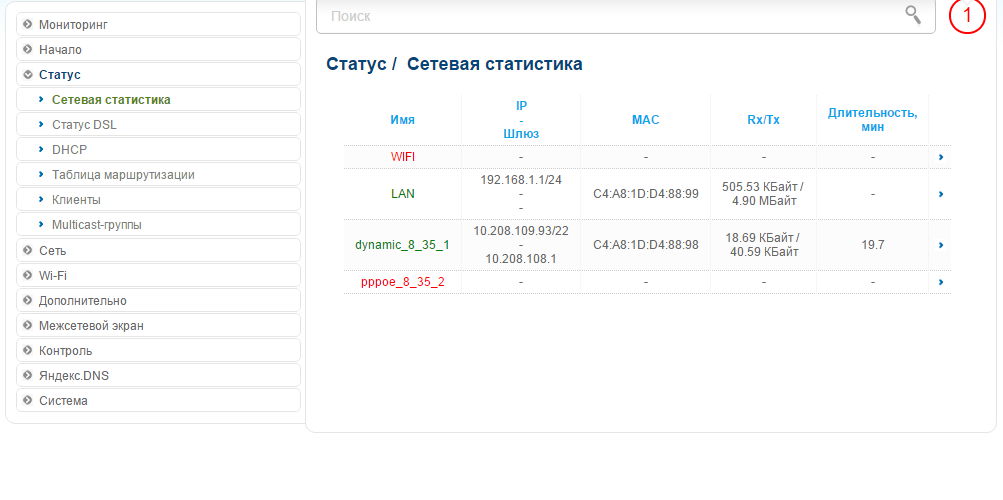Click the LAN interface name link
Screen dimensions: 1003x500
(403, 194)
